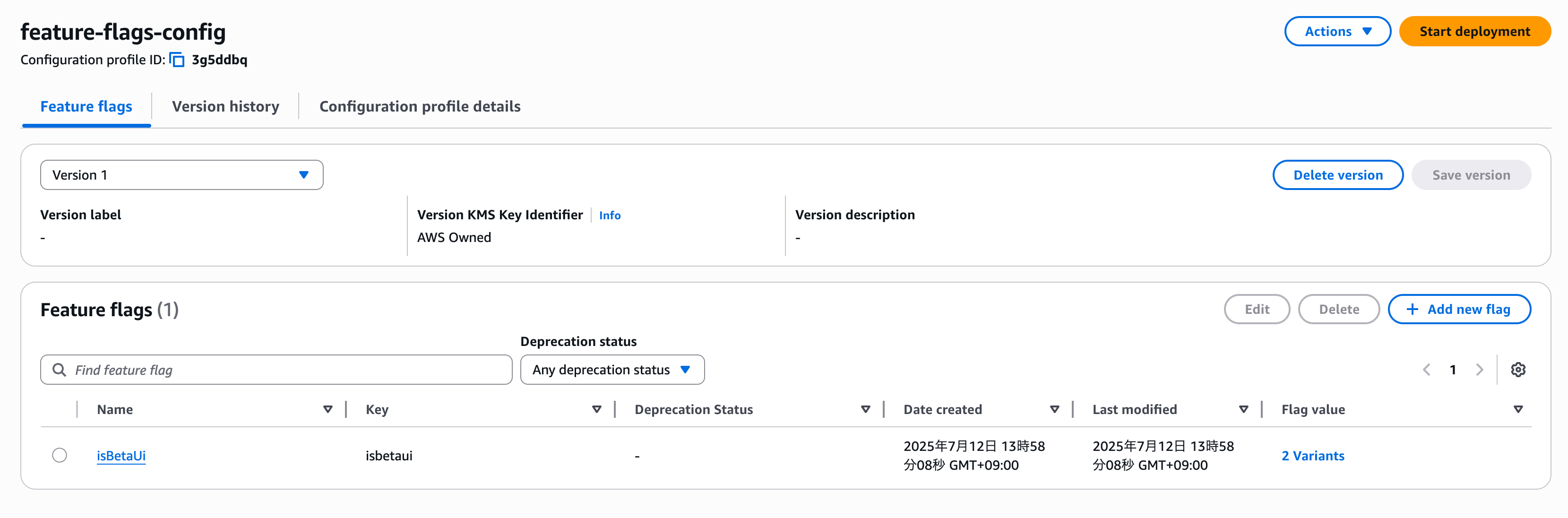The image size is (1568, 518).
Task: Sort by Deprecation Status column arrow
Action: 865,410
